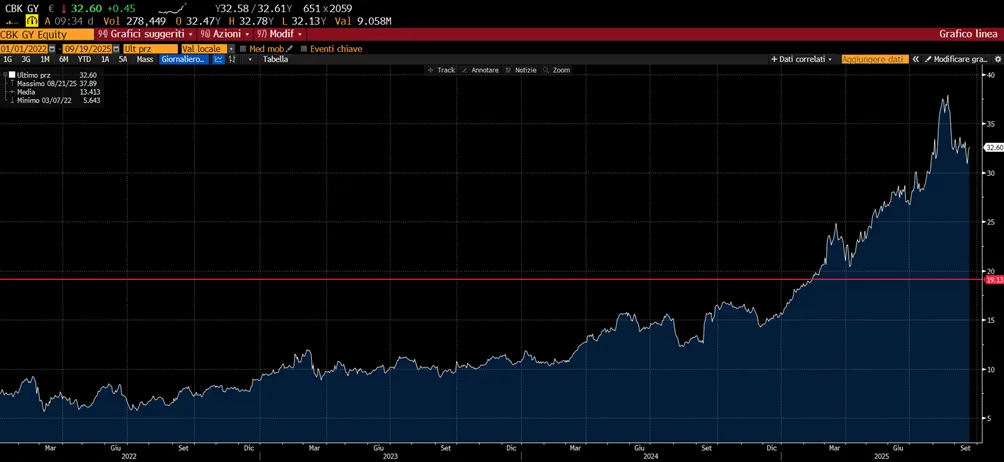This screenshot has width=1004, height=462.
Task: Activate the Track crosshair tool
Action: (x=442, y=70)
